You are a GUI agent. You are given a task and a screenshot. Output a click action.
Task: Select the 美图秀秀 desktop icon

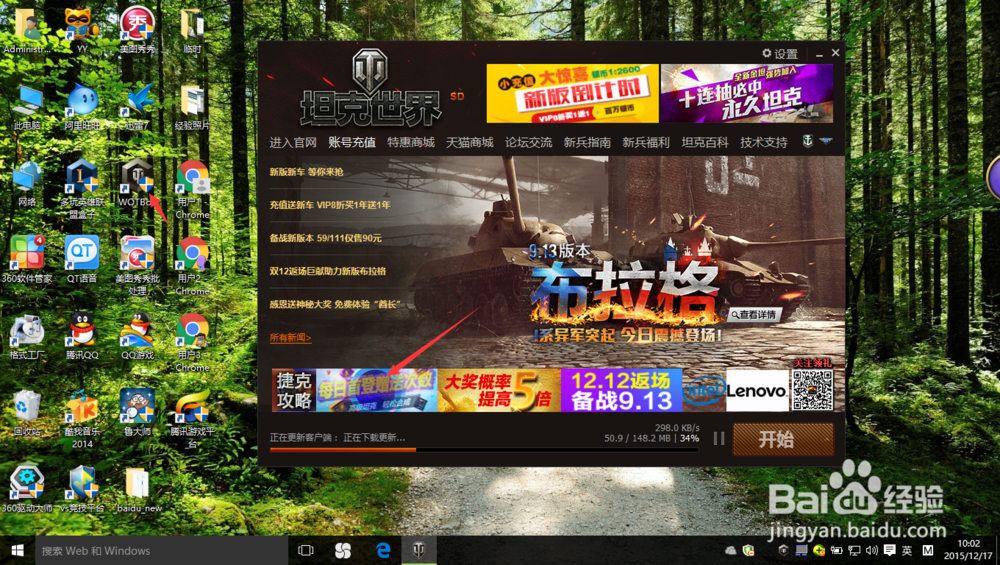point(136,30)
